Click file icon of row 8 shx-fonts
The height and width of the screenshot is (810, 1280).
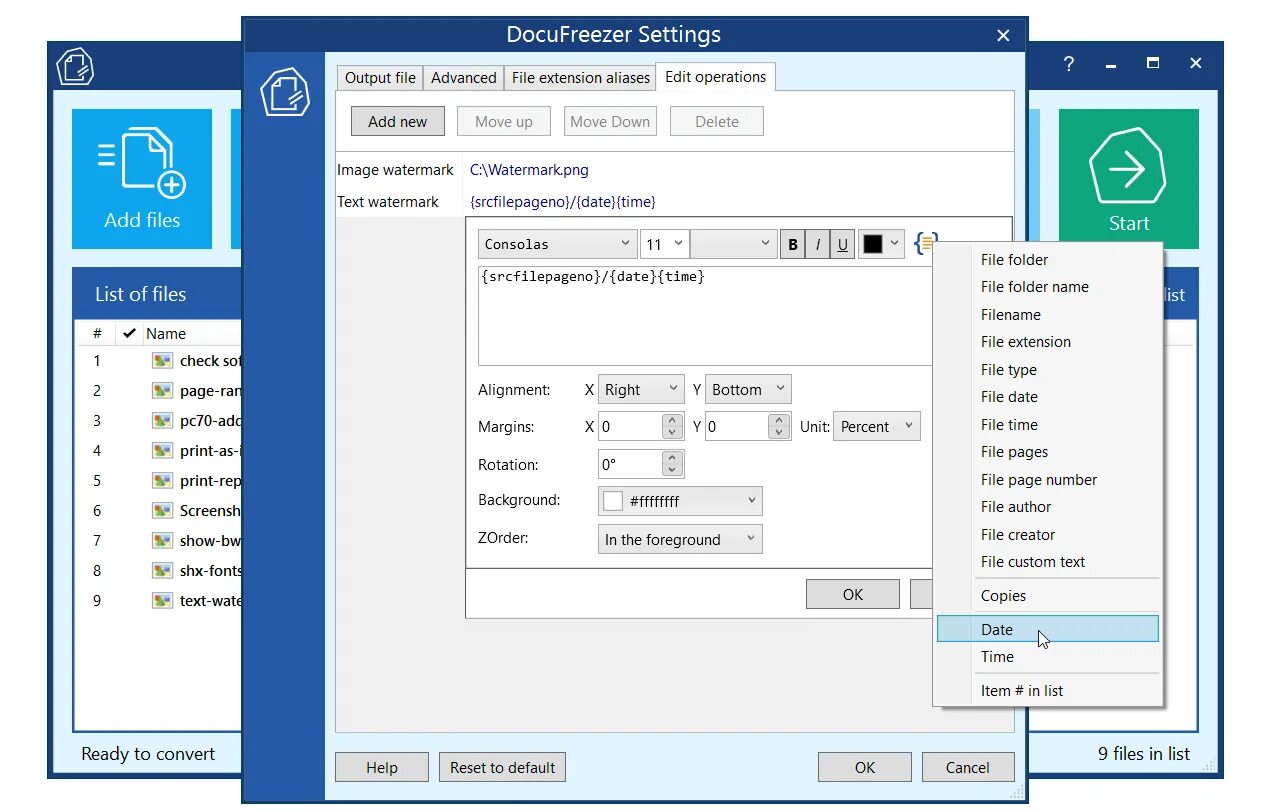pyautogui.click(x=162, y=571)
